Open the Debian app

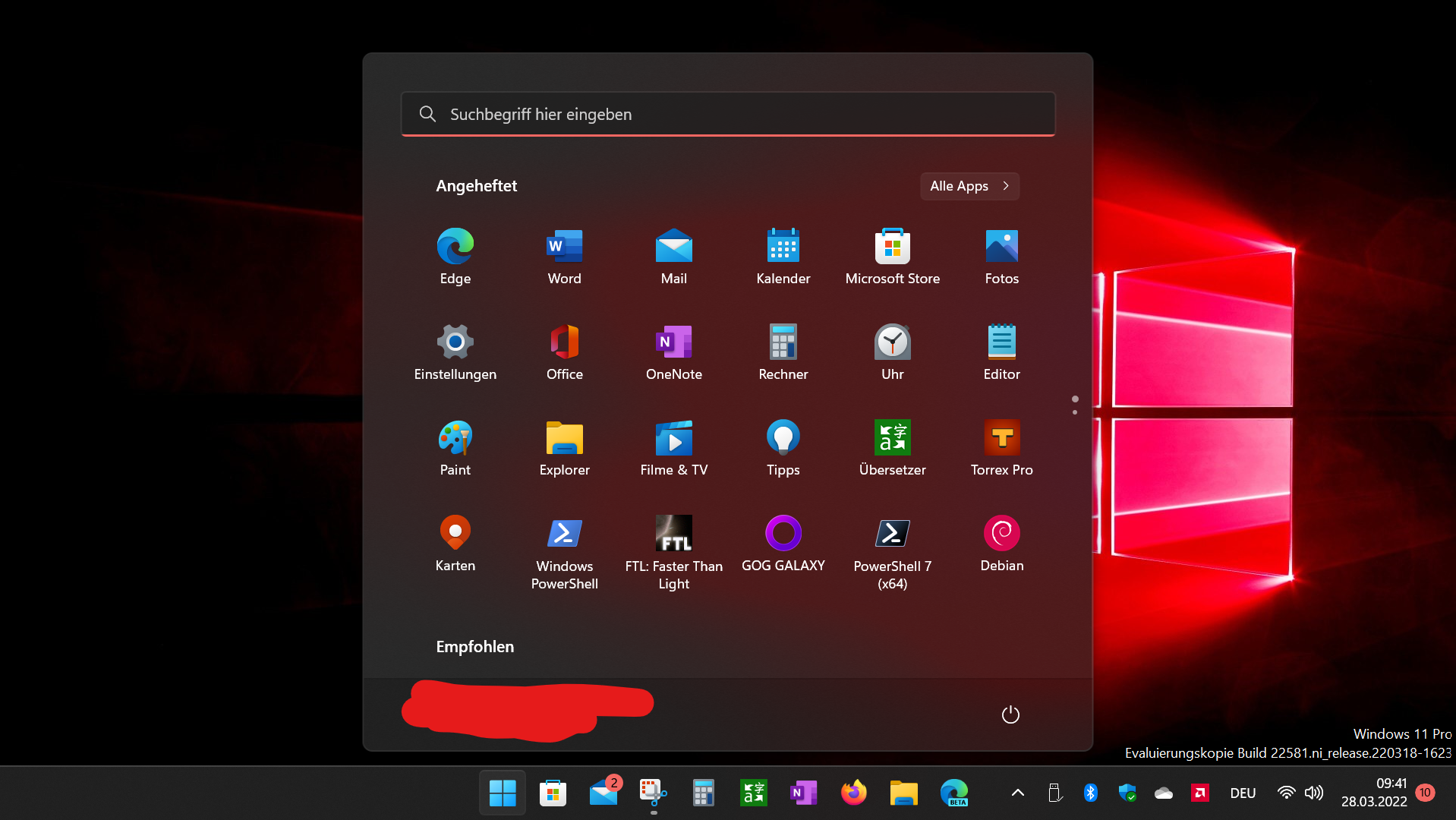[1002, 544]
